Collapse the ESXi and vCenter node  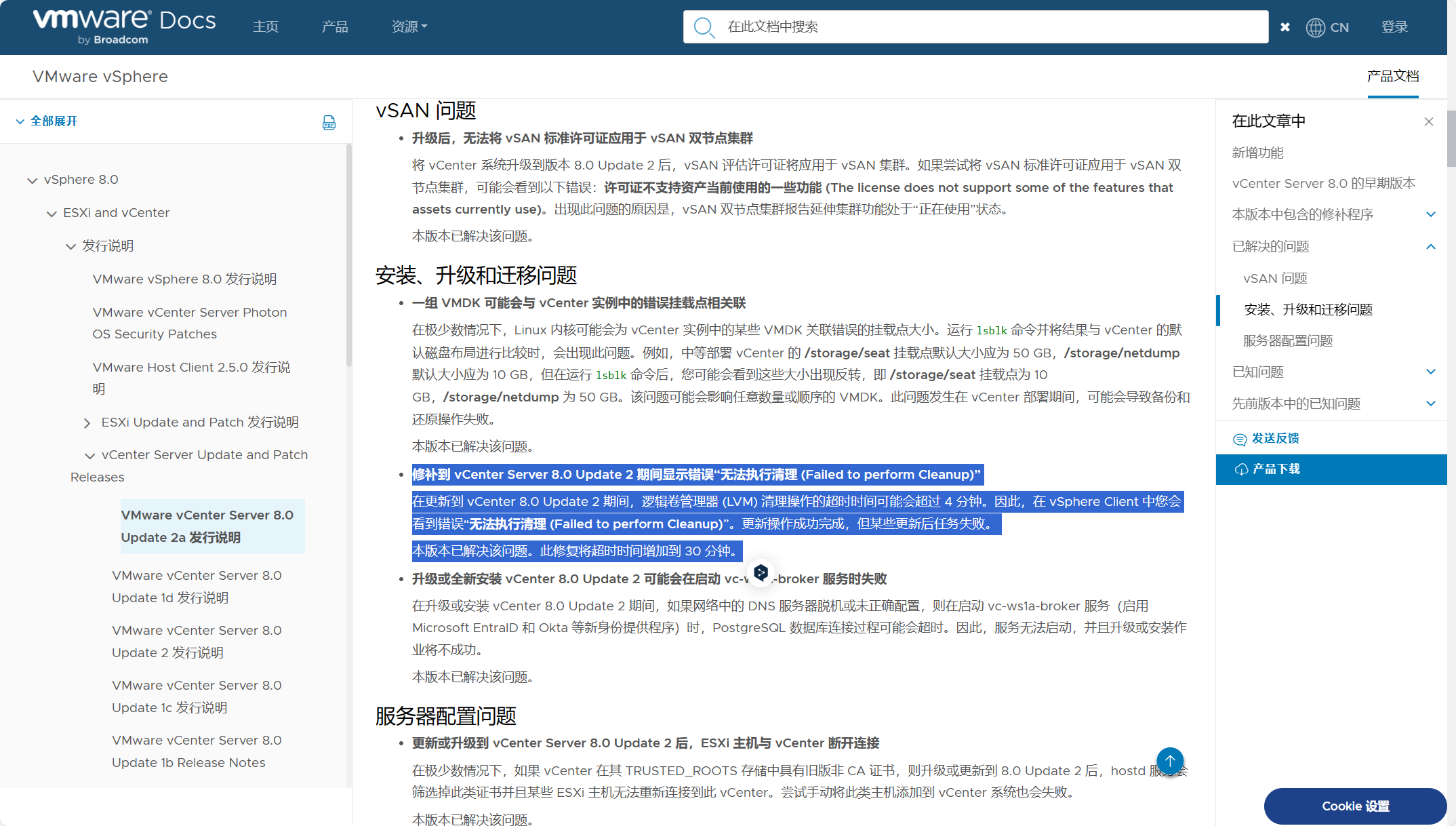click(52, 214)
